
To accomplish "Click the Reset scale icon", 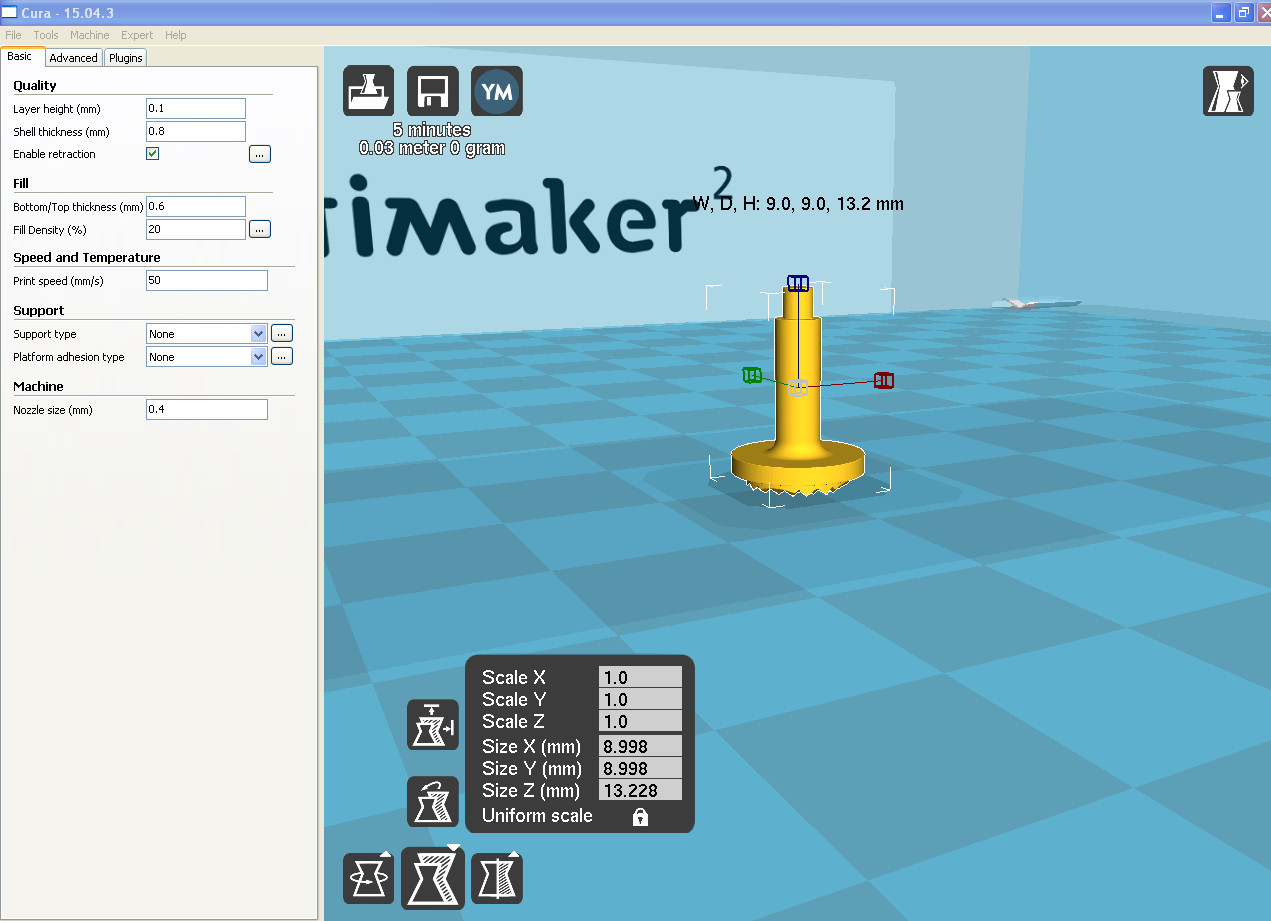I will [x=433, y=802].
